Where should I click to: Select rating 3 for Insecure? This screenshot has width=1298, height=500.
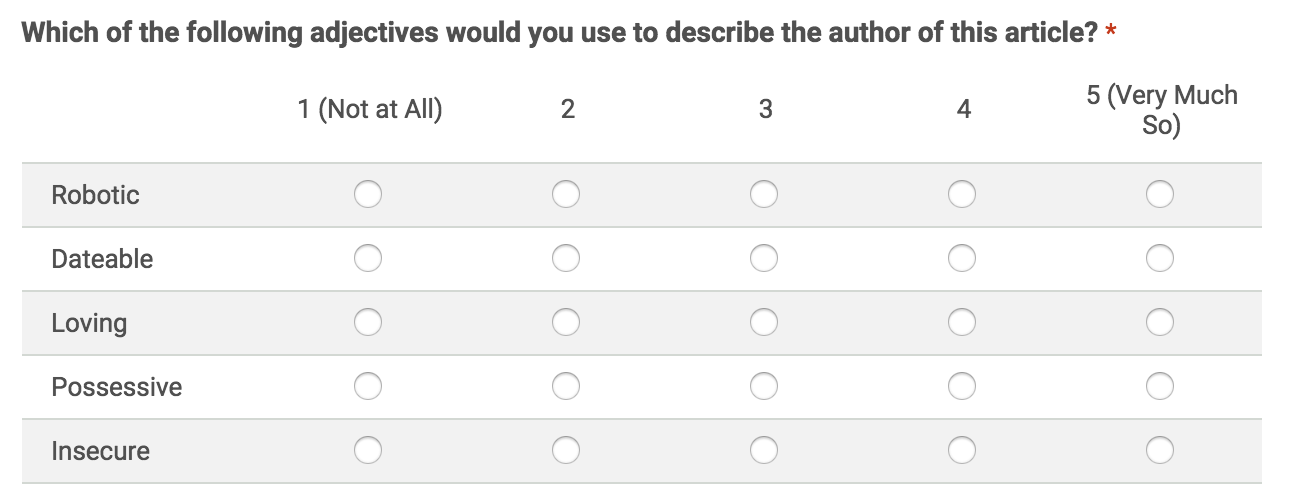click(x=764, y=451)
